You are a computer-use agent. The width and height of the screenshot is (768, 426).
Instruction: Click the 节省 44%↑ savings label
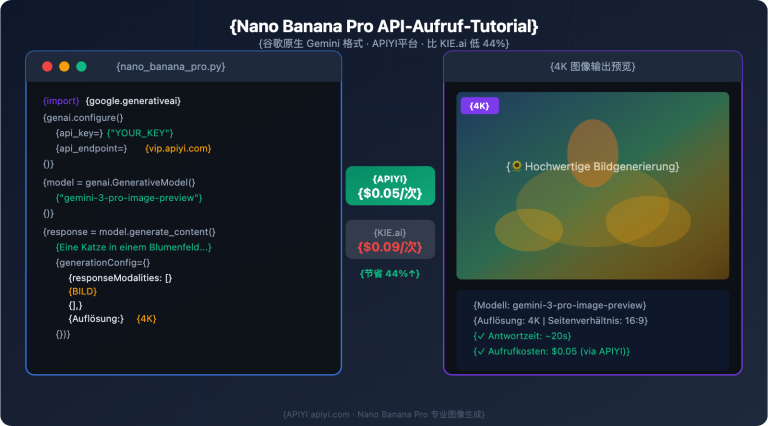click(390, 274)
